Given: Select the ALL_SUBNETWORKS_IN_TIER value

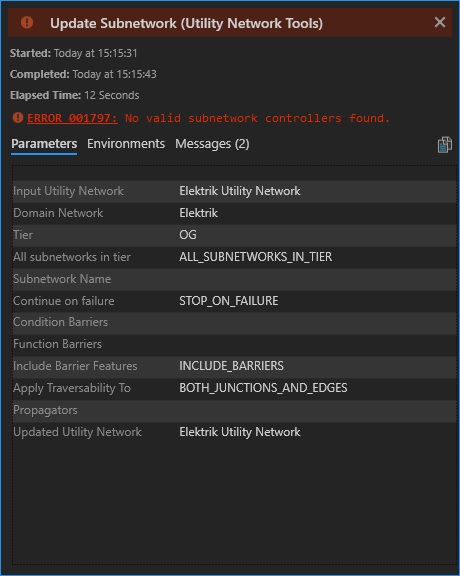Looking at the screenshot, I should [x=256, y=257].
